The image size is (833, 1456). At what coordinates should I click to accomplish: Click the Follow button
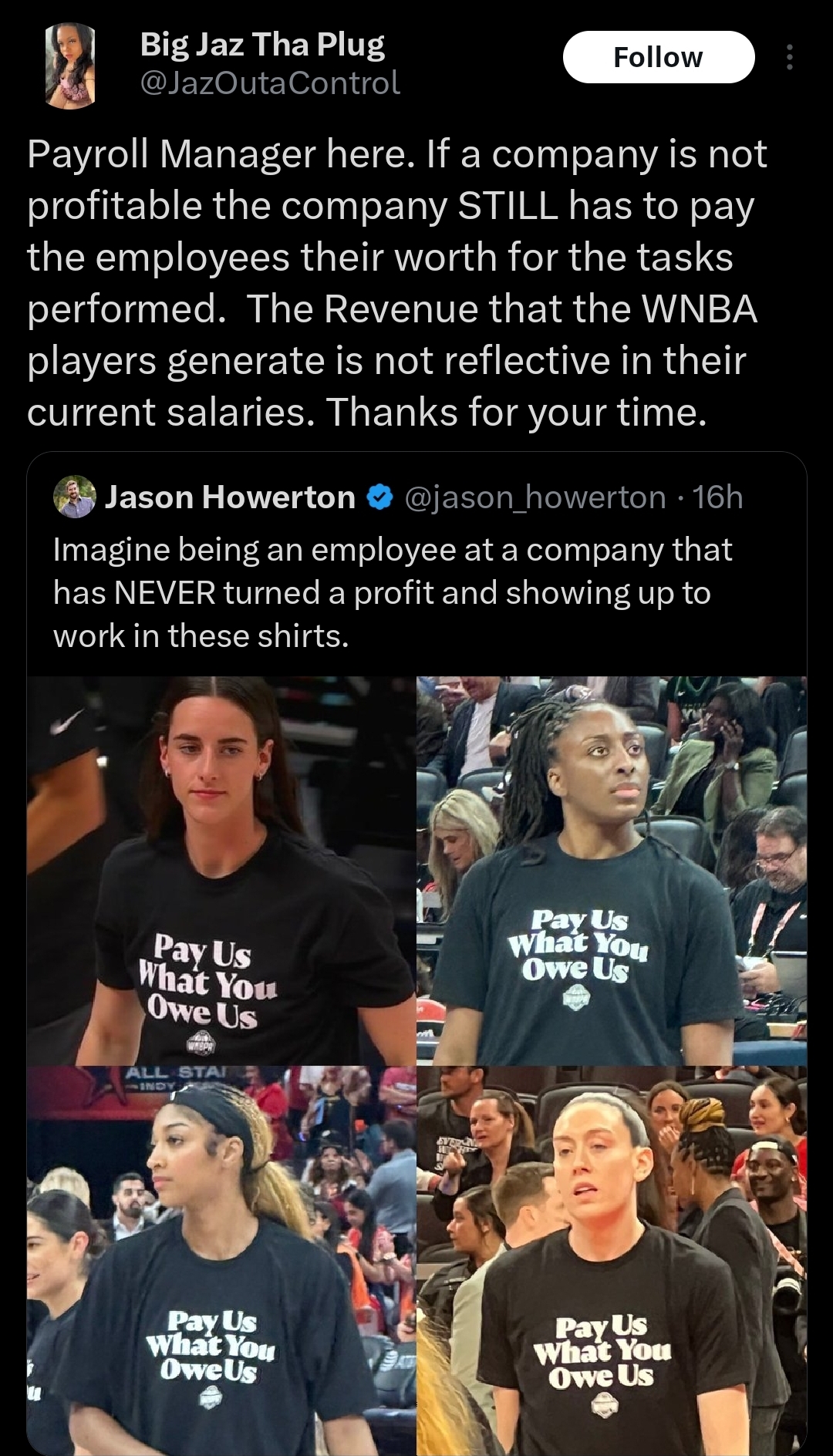(x=658, y=57)
